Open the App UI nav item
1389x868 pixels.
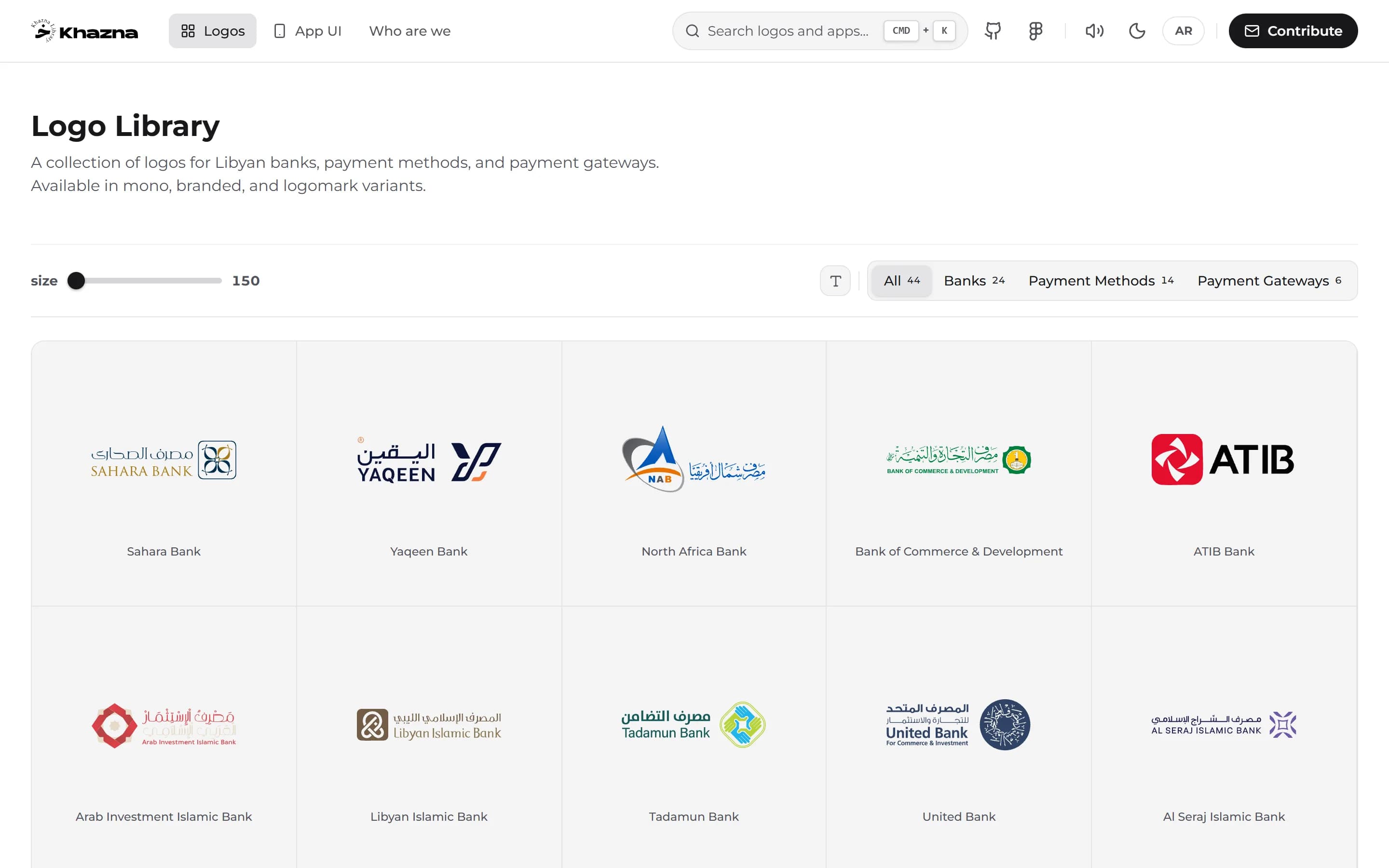pos(308,31)
